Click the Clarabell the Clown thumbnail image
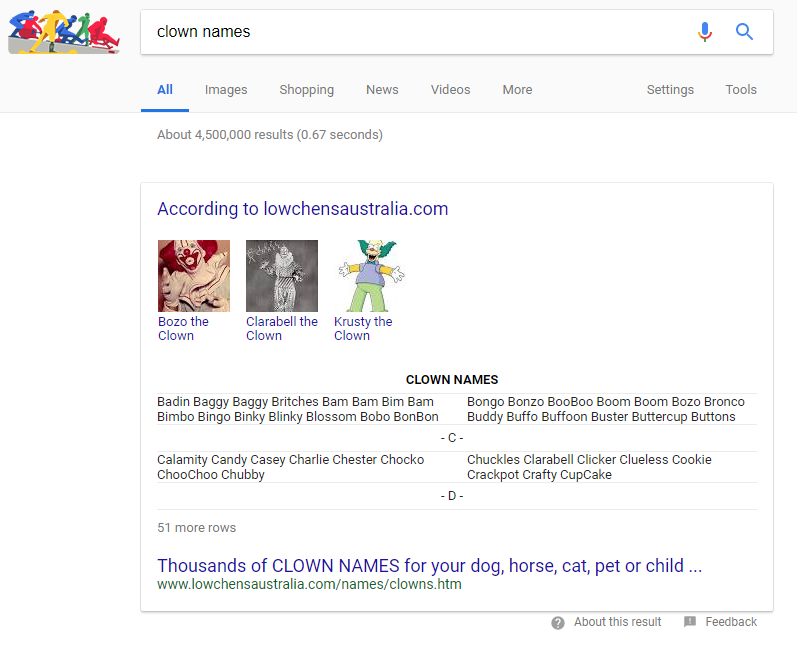Image resolution: width=797 pixels, height=646 pixels. 282,275
